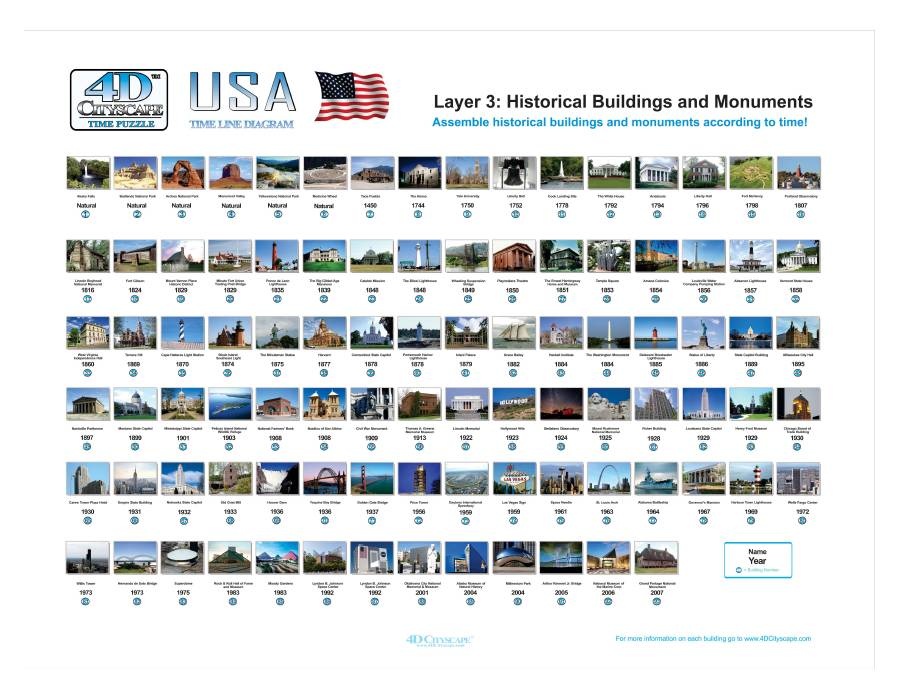Click the small 4D Cityscape footer logo
Image resolution: width=900 pixels, height=700 pixels.
click(x=439, y=640)
